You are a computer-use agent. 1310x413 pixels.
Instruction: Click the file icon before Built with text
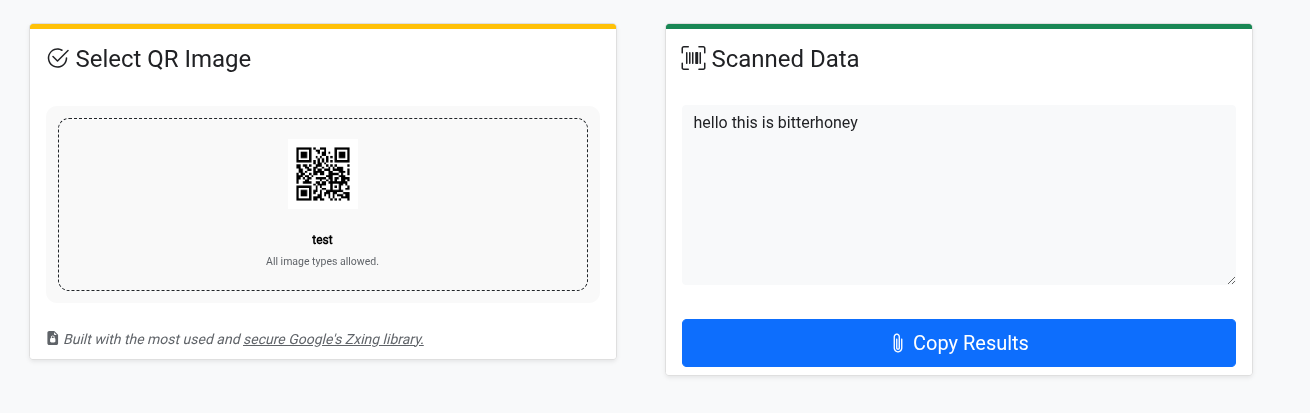53,339
